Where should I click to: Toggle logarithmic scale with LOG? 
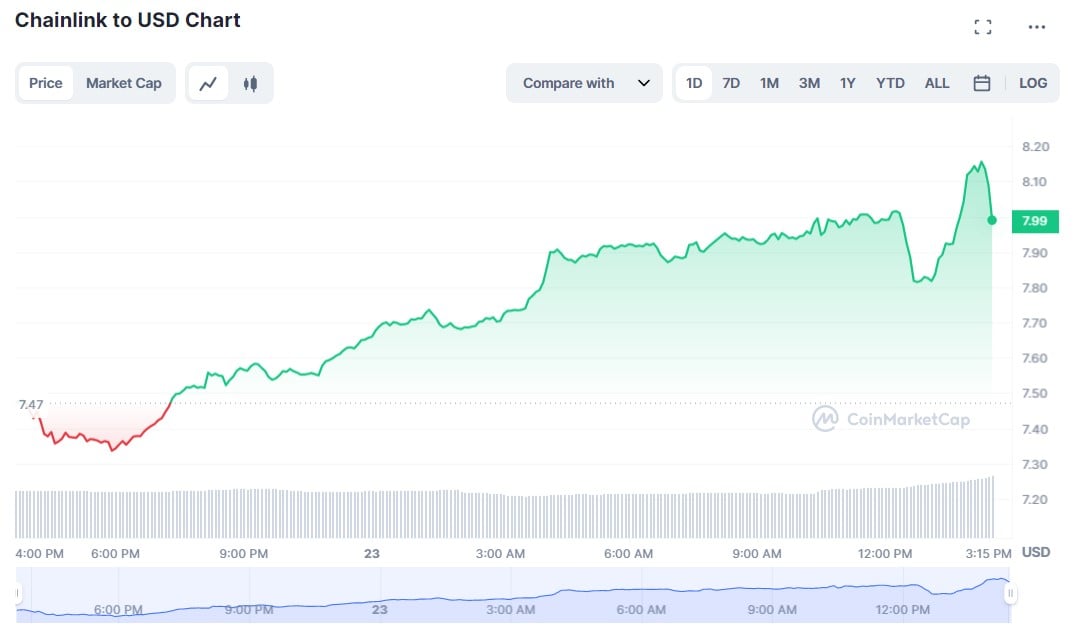(1033, 83)
